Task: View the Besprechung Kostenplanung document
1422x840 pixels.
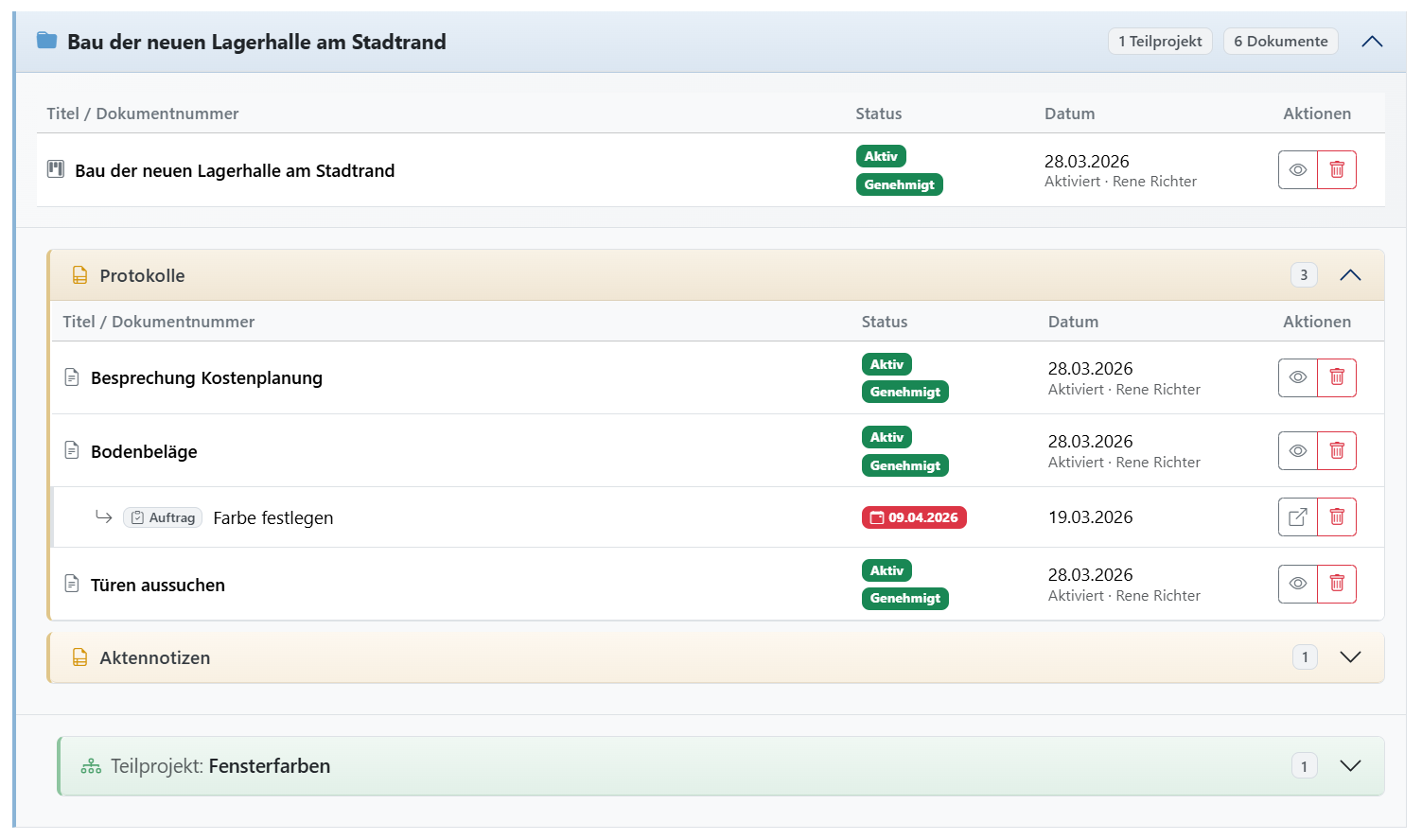Action: coord(1297,377)
